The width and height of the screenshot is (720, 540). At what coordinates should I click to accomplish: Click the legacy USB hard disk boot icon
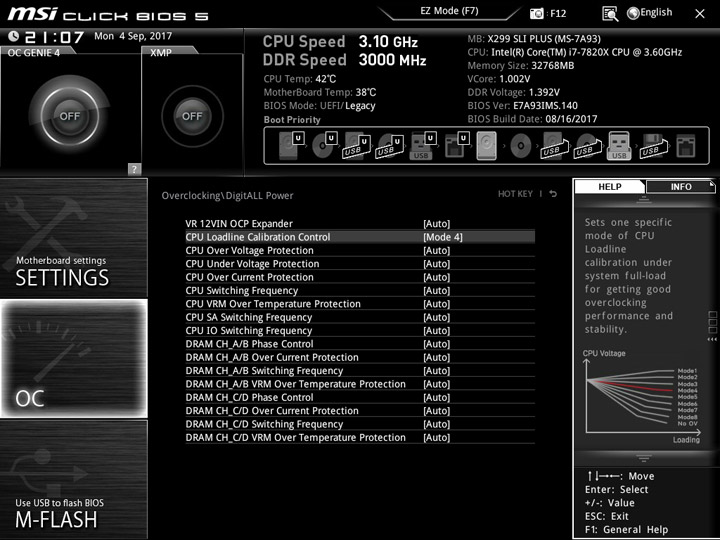554,146
